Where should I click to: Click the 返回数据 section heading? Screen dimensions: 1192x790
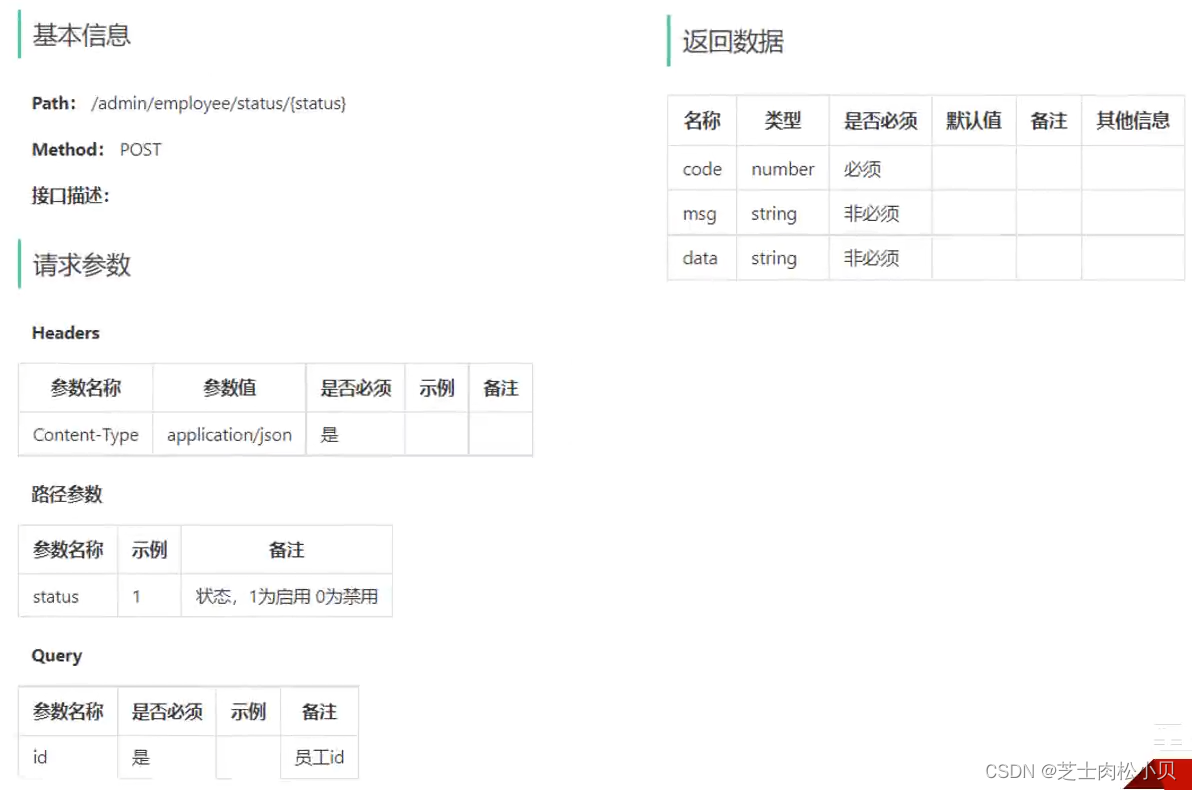coord(733,42)
